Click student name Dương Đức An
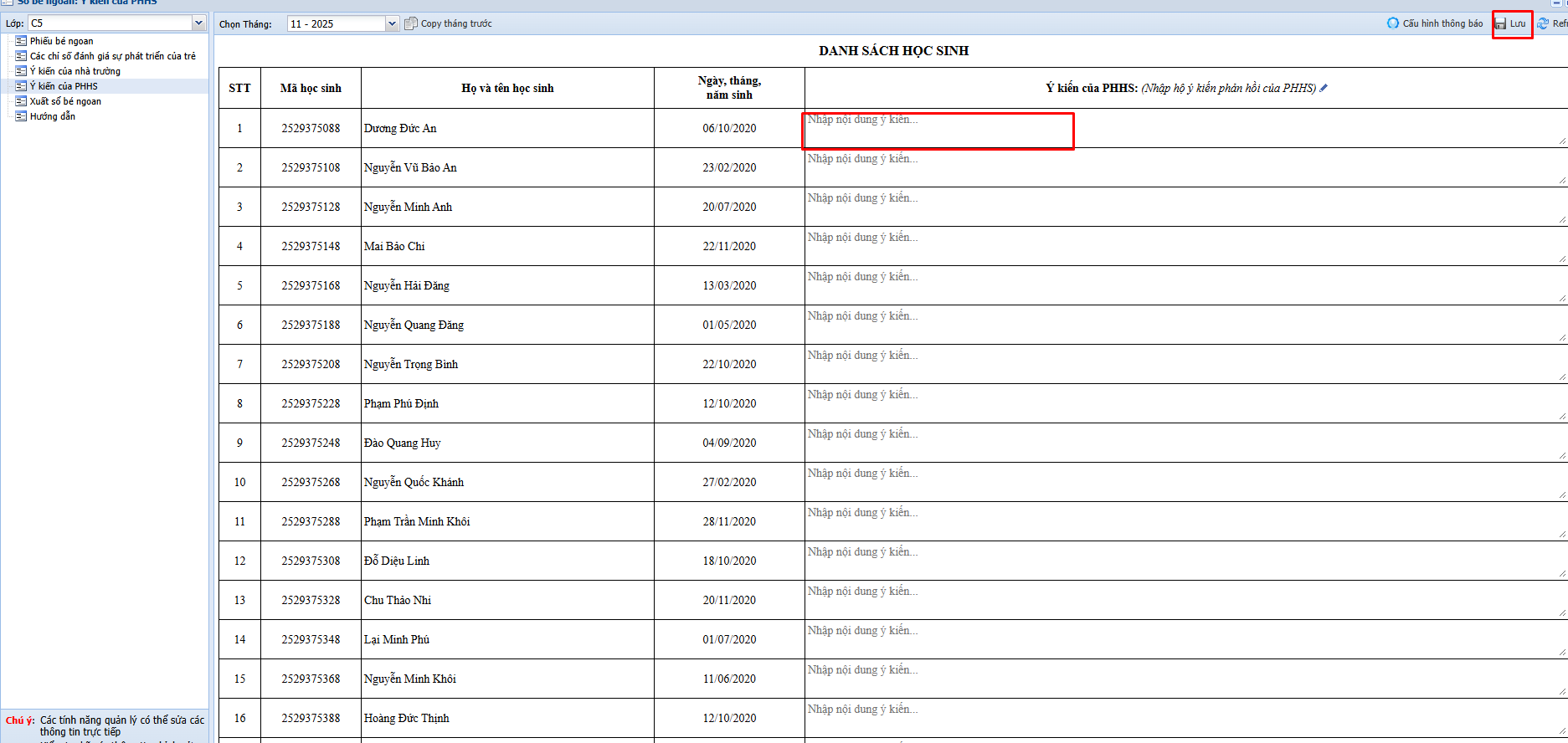Screen dimensions: 1568x743 coord(400,128)
